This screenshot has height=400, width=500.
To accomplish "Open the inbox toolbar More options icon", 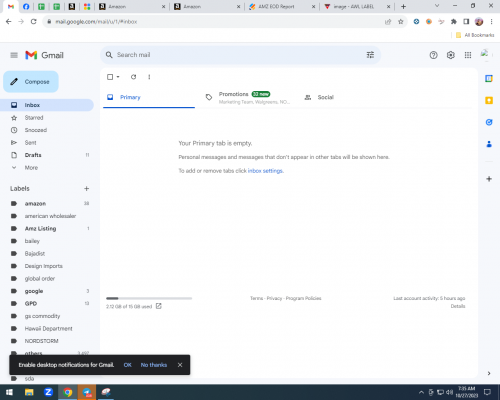I will click(x=149, y=77).
